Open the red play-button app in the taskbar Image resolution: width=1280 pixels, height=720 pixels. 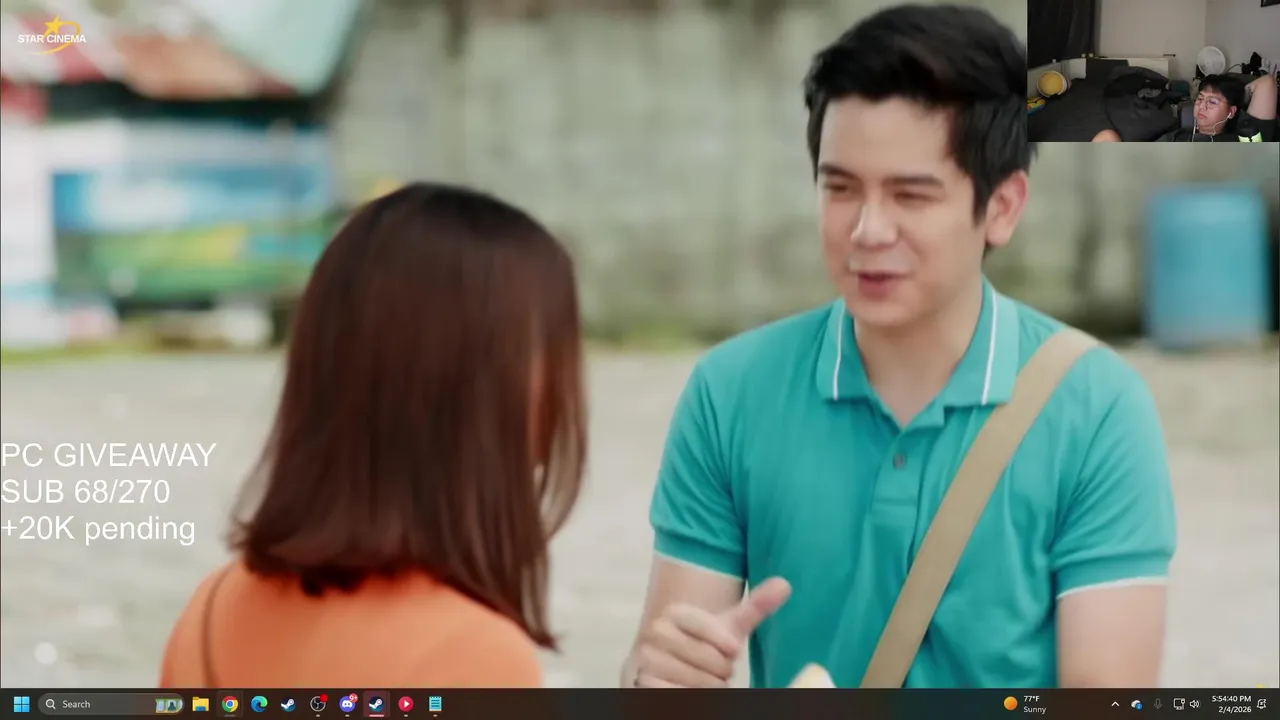tap(406, 704)
